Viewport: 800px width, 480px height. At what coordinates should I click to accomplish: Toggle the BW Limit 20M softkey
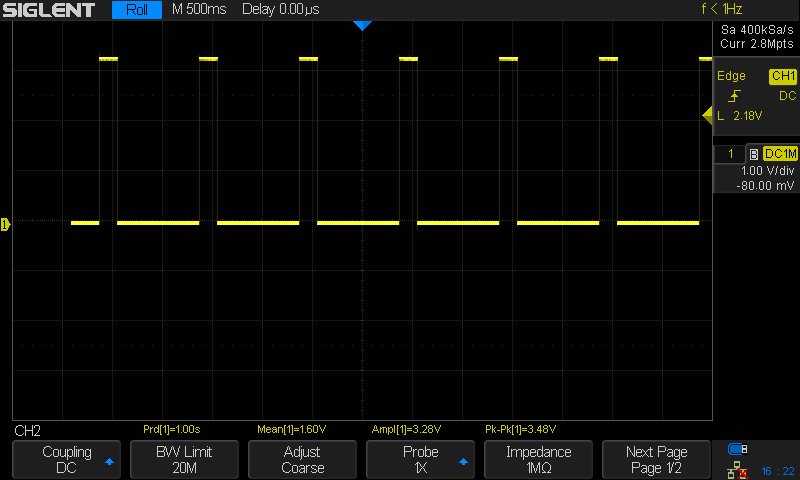coord(184,460)
